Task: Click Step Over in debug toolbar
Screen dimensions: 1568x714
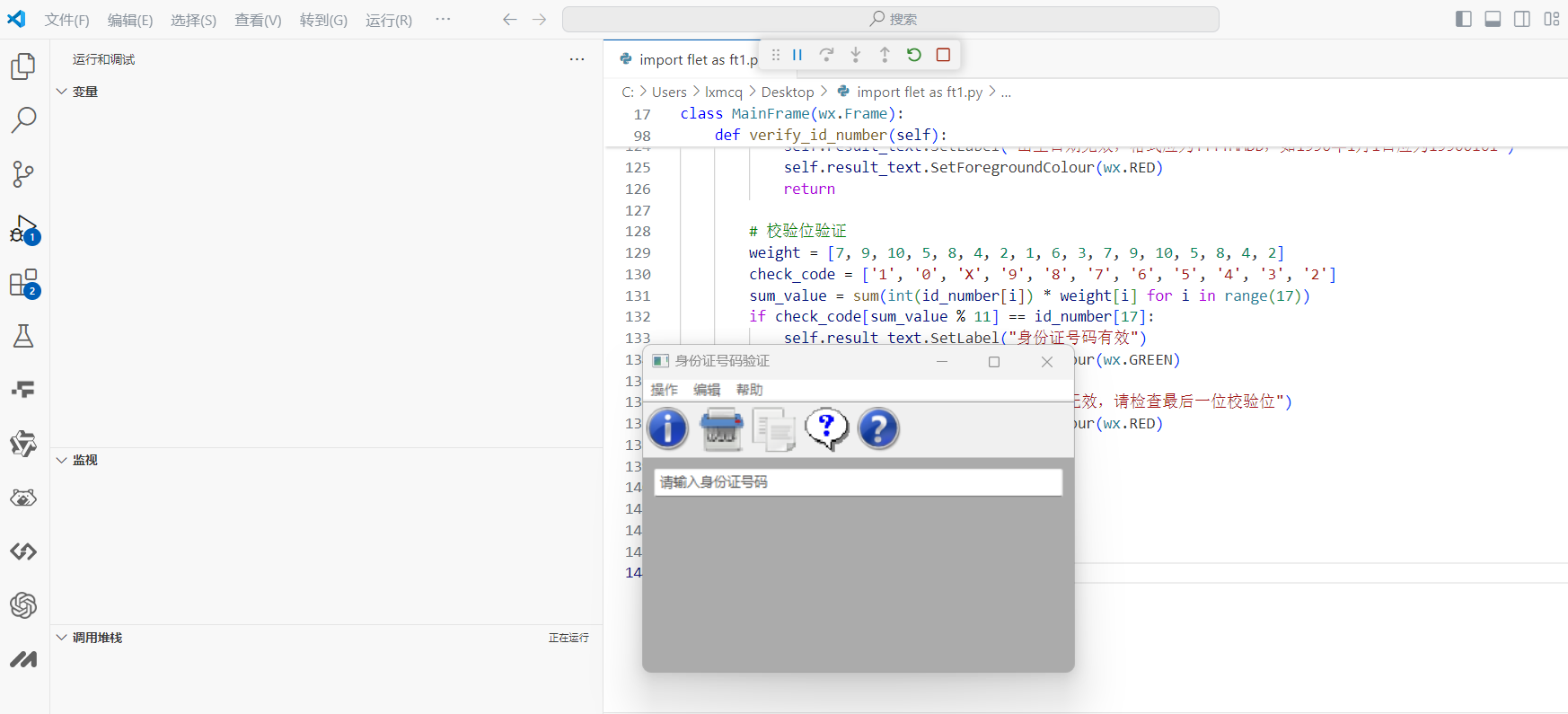Action: 826,55
